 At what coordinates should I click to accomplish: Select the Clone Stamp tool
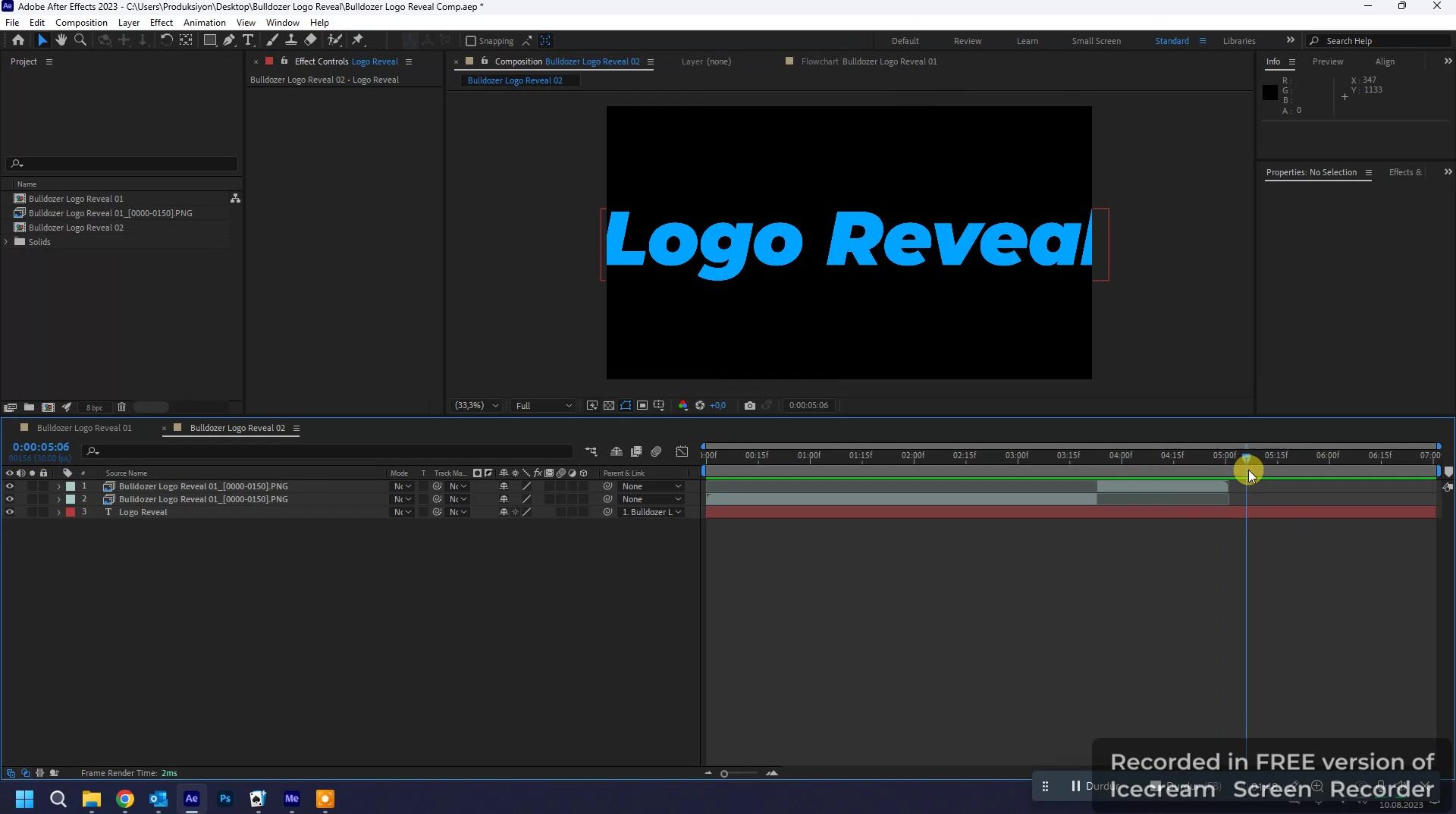tap(290, 40)
